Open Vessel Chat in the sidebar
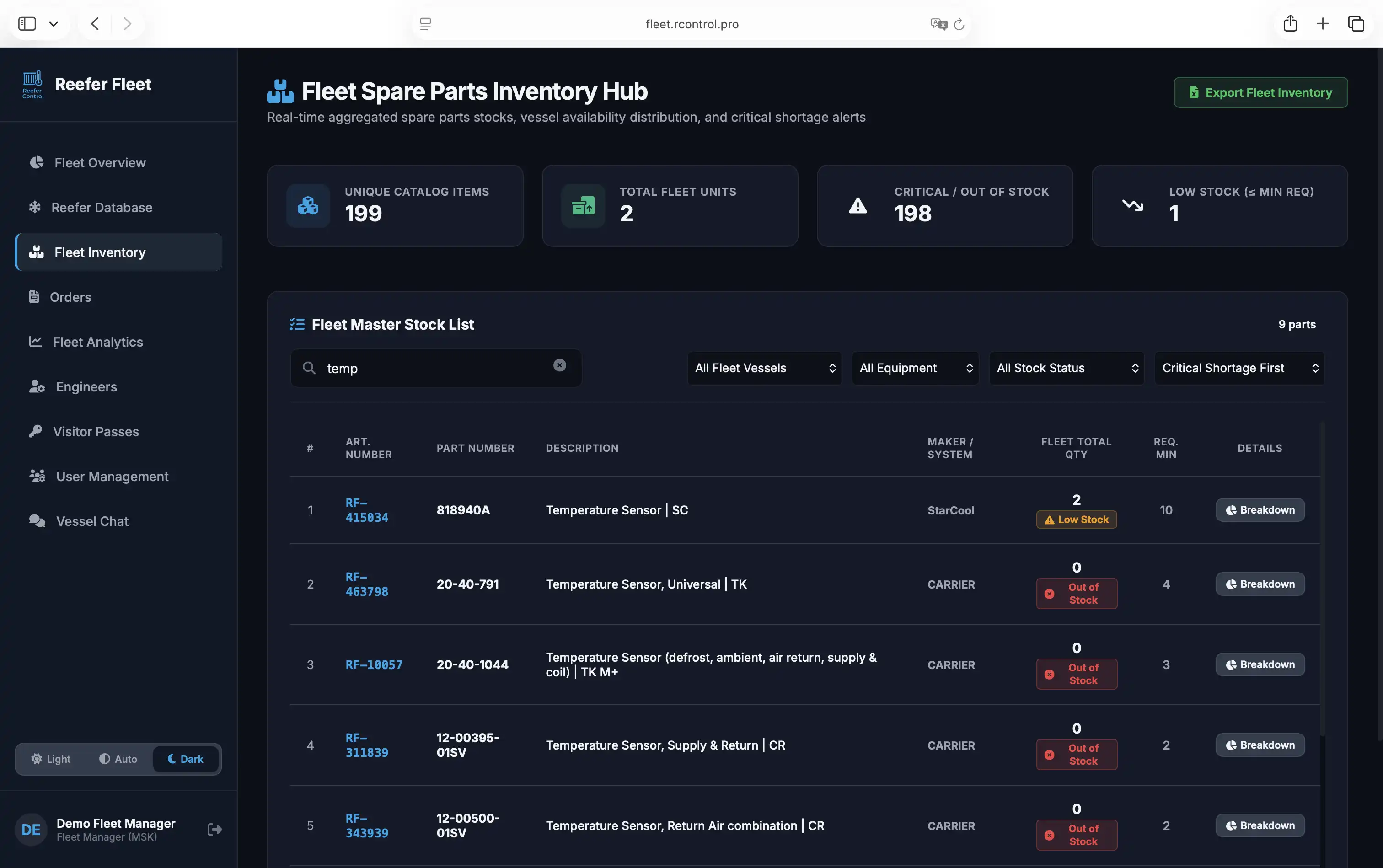This screenshot has height=868, width=1383. [x=118, y=521]
